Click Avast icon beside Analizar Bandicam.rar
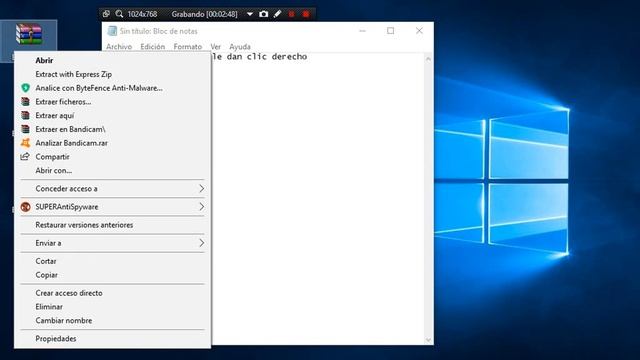 (x=25, y=143)
